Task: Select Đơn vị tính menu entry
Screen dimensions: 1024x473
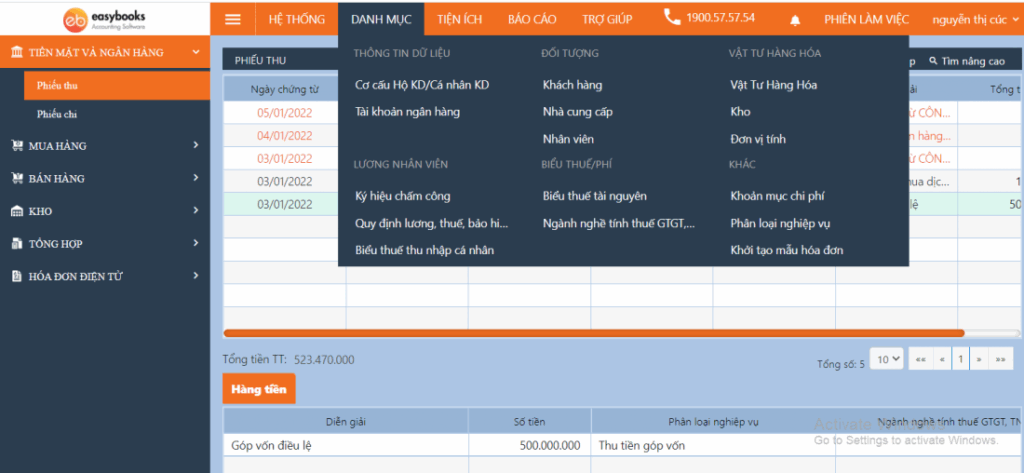Action: tap(758, 139)
